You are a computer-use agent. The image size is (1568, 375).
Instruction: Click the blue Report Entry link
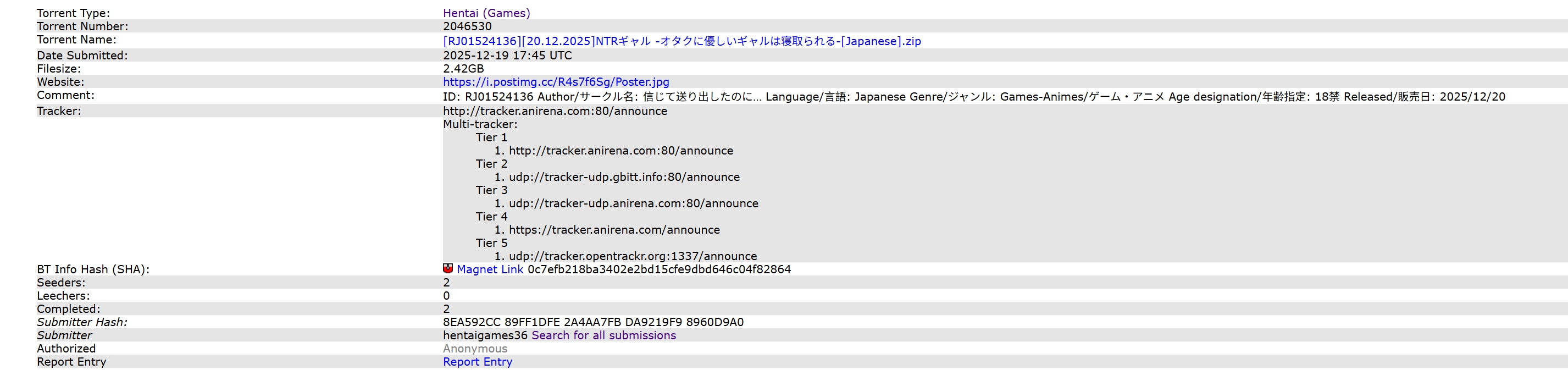tap(477, 362)
